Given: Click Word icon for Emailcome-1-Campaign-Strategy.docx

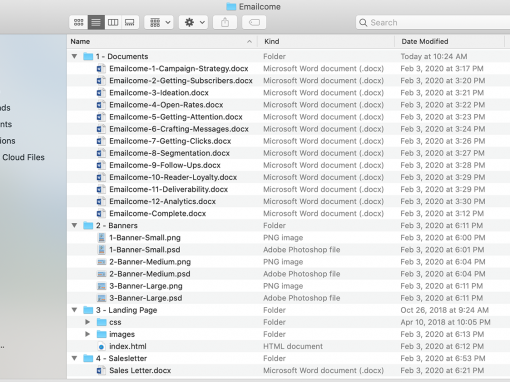Looking at the screenshot, I should click(100, 69).
